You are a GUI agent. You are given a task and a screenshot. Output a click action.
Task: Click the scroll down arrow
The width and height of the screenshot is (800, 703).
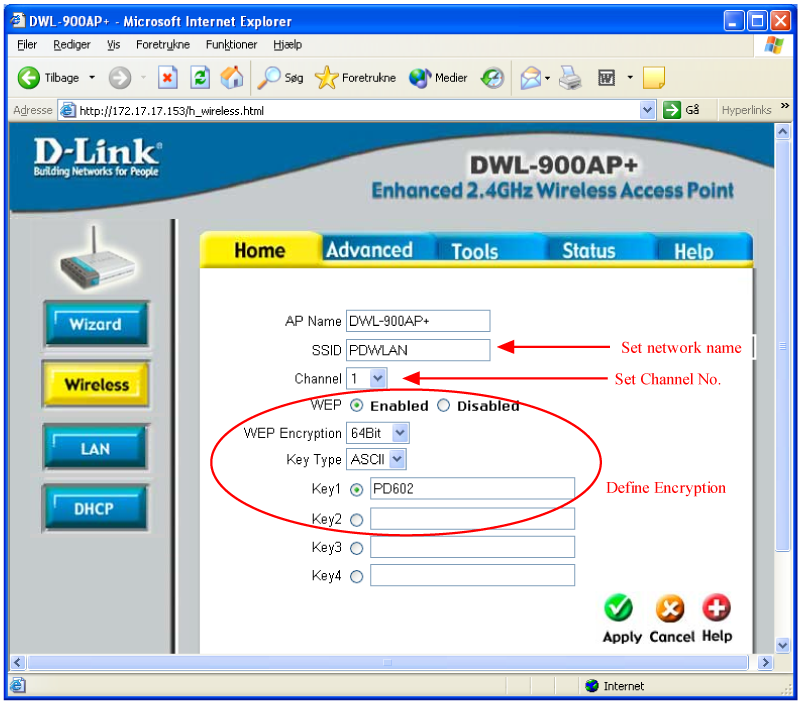pyautogui.click(x=783, y=645)
